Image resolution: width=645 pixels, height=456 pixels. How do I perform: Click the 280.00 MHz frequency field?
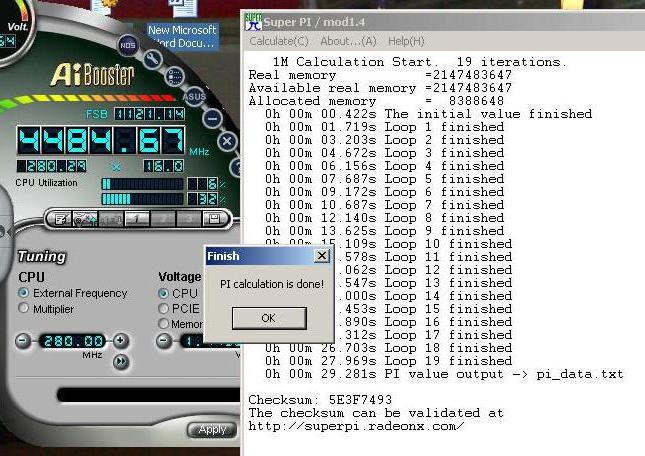(x=73, y=341)
